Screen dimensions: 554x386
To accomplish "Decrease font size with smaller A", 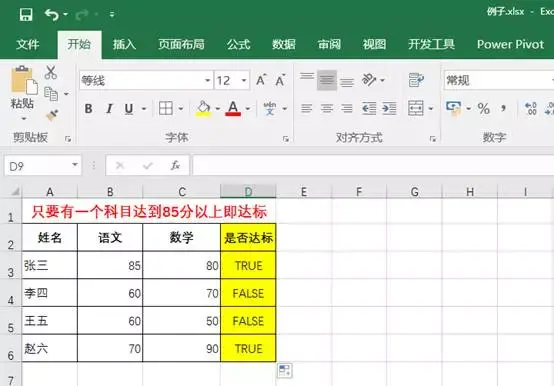I will coord(280,80).
